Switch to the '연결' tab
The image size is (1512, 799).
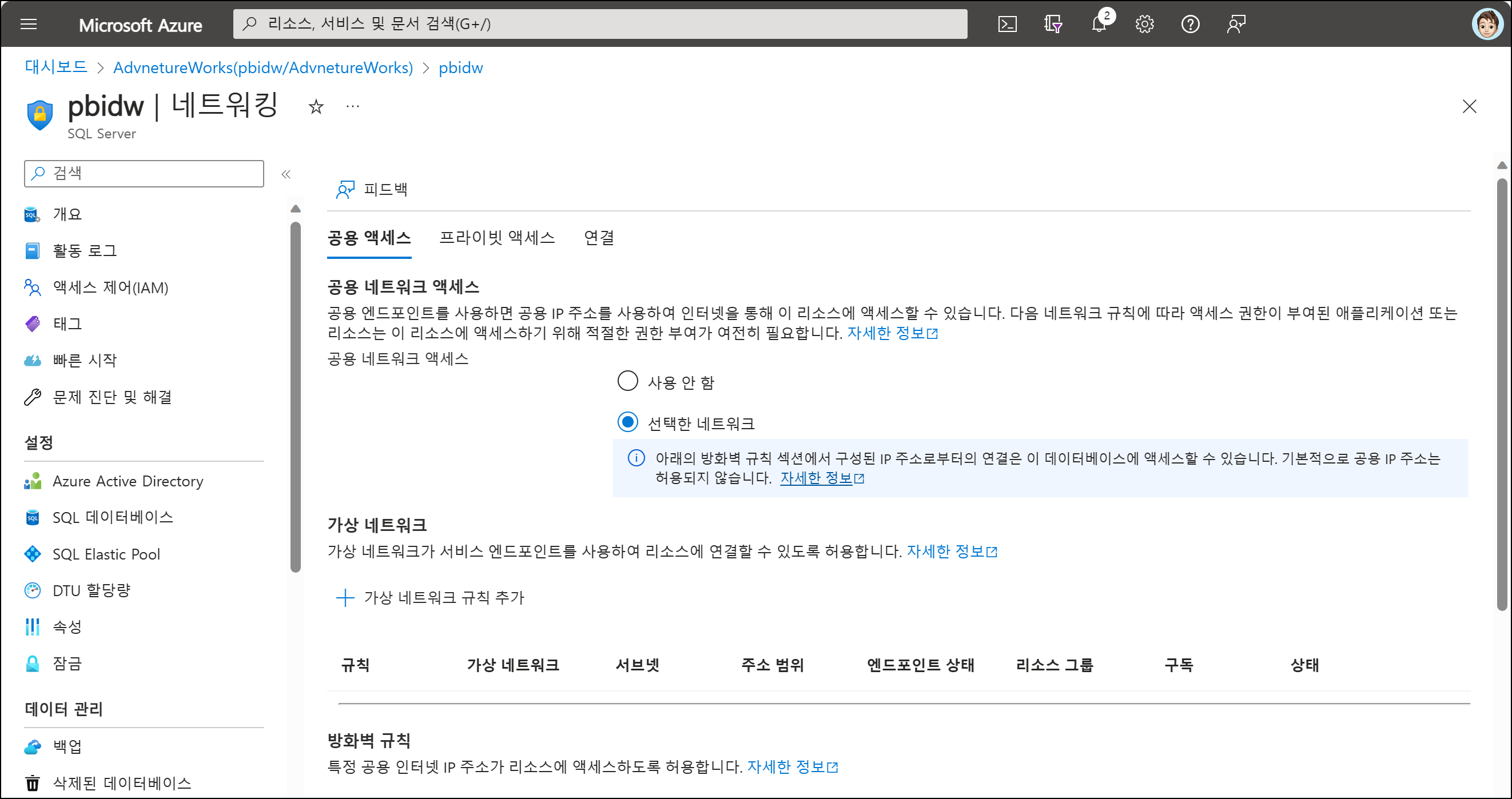pyautogui.click(x=598, y=238)
